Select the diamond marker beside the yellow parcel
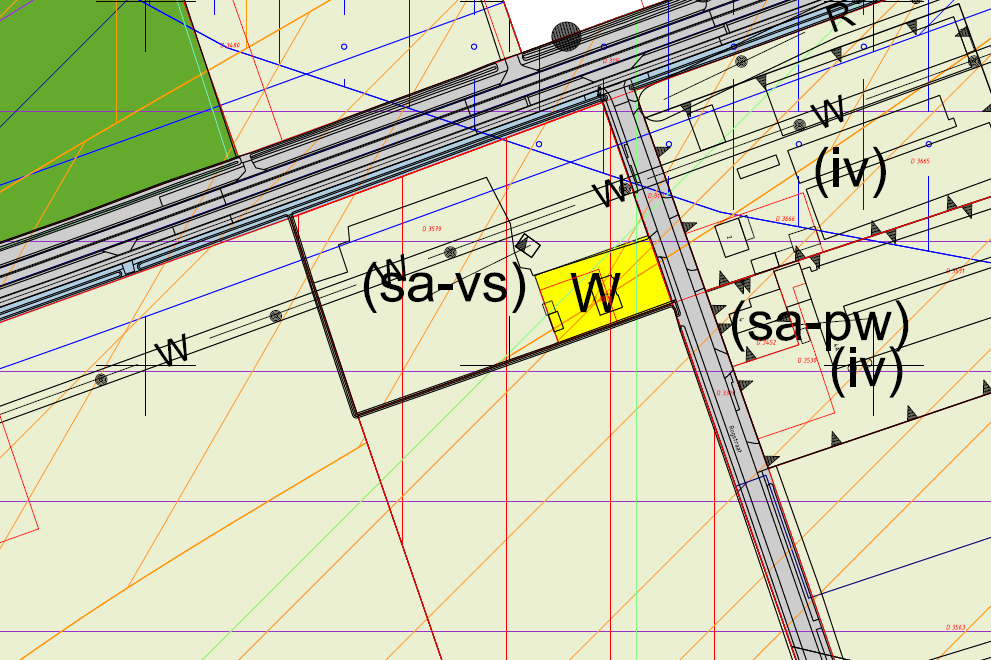Screen dimensions: 991x660 pyautogui.click(x=527, y=245)
